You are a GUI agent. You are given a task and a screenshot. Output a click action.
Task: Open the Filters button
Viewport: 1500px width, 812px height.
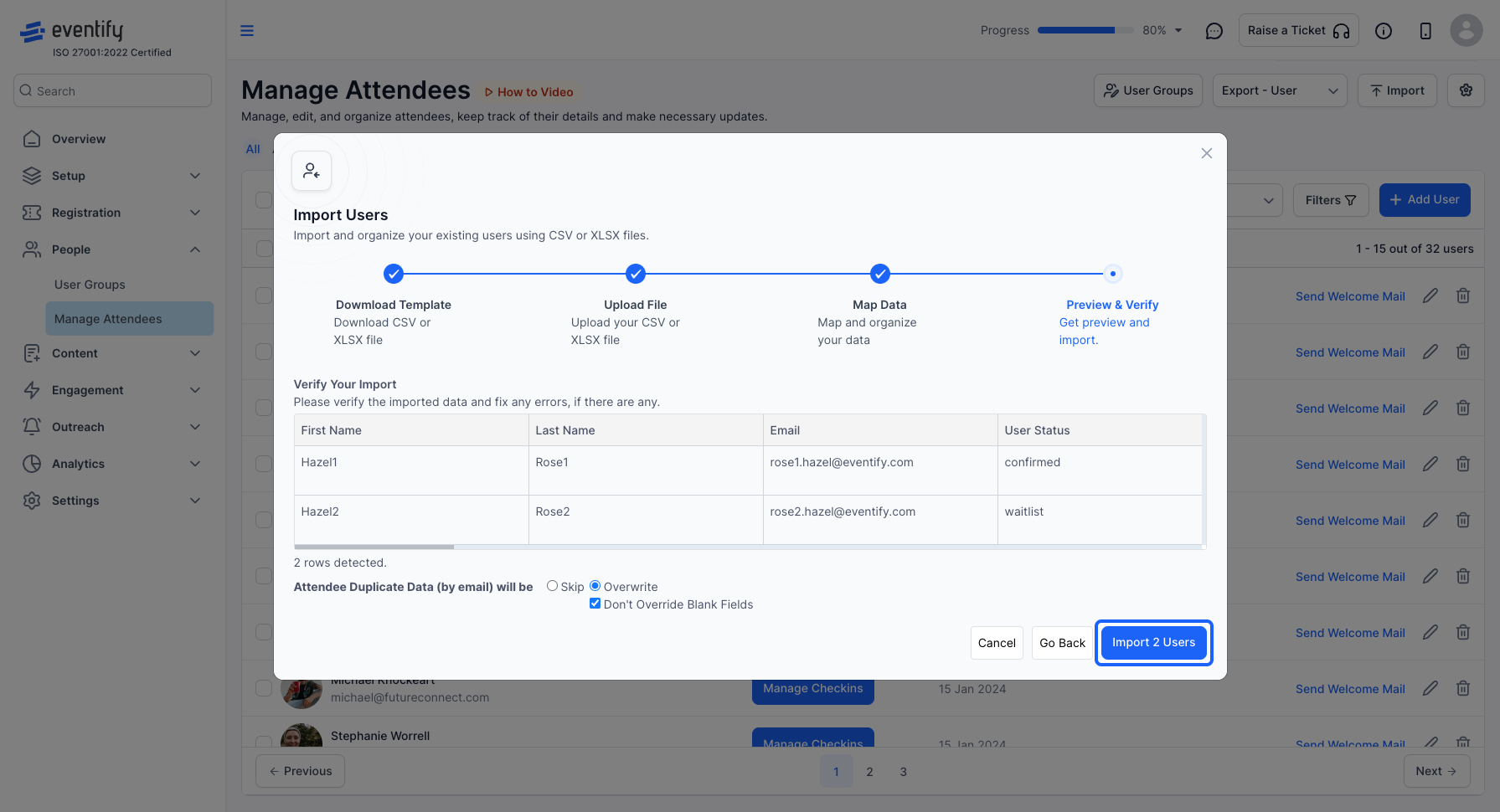click(1331, 200)
